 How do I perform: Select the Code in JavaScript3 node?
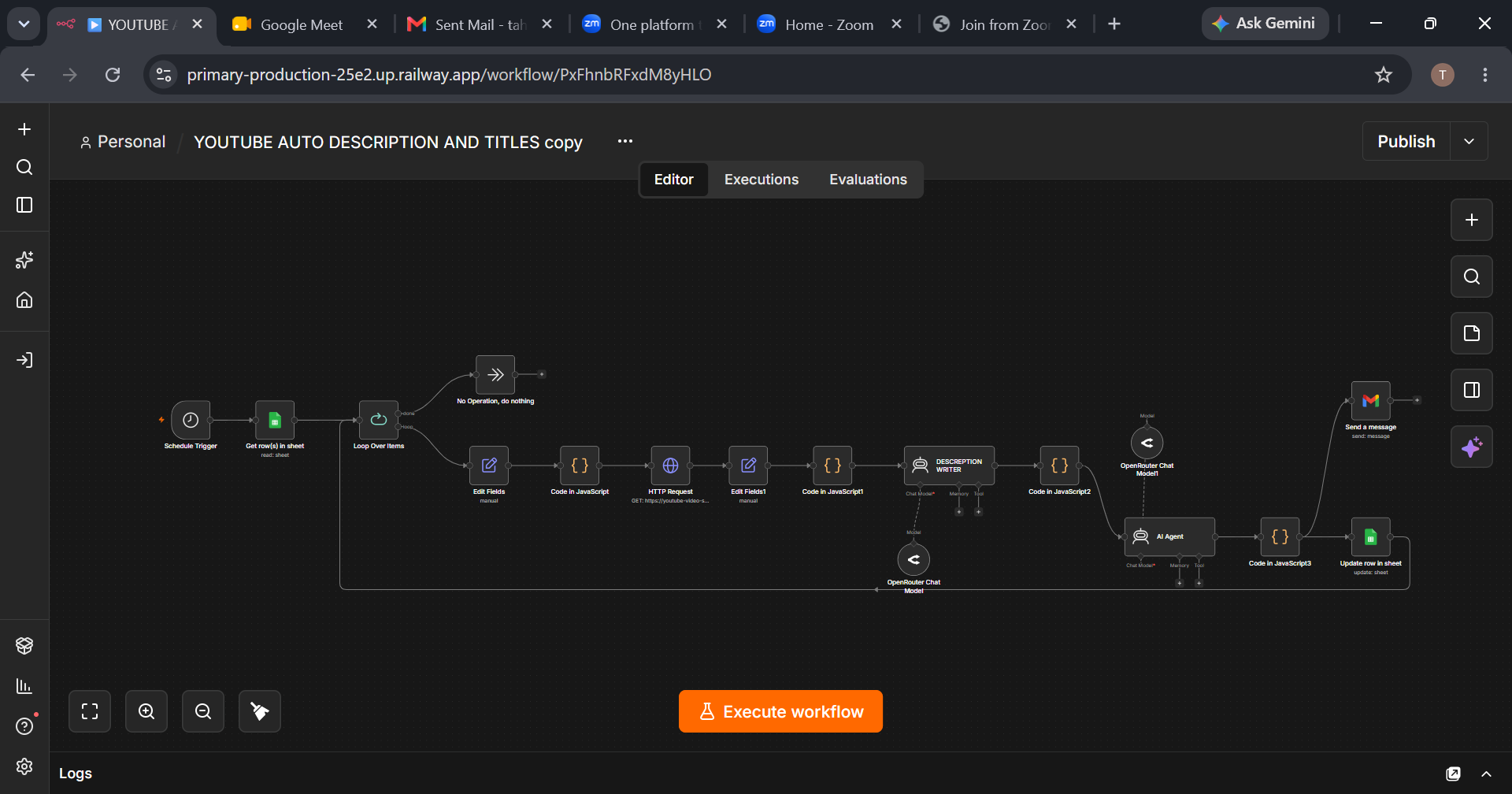coord(1280,537)
